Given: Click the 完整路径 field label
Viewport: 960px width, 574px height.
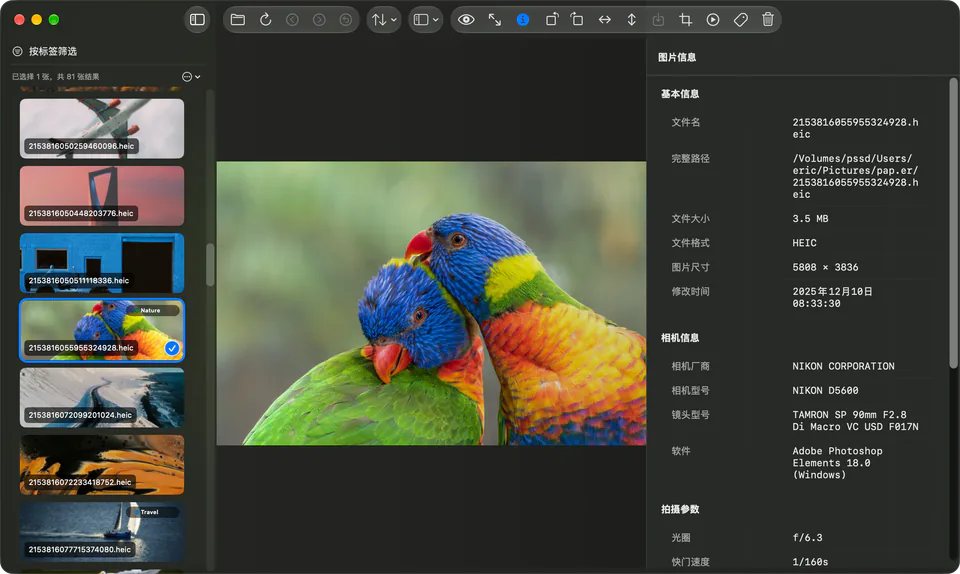Looking at the screenshot, I should [690, 158].
